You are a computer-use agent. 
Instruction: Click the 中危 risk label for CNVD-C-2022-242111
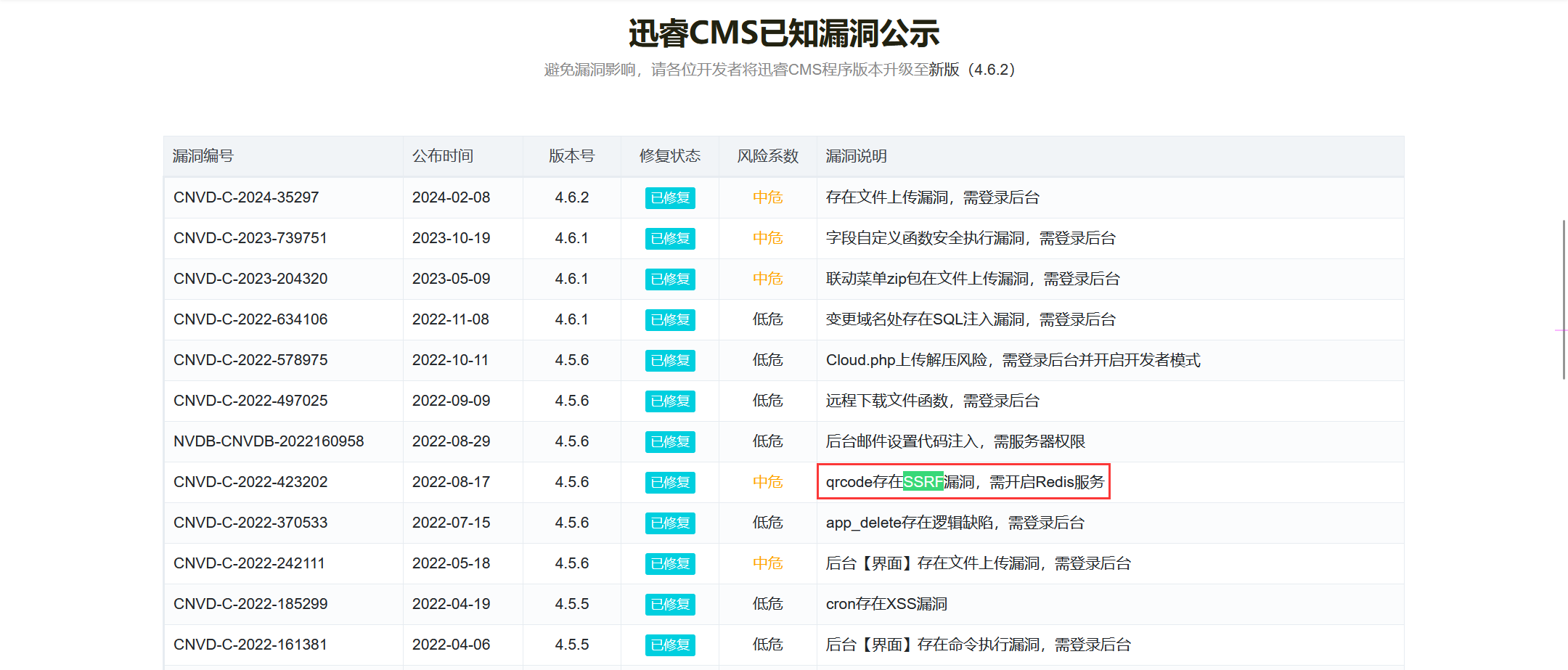tap(768, 563)
